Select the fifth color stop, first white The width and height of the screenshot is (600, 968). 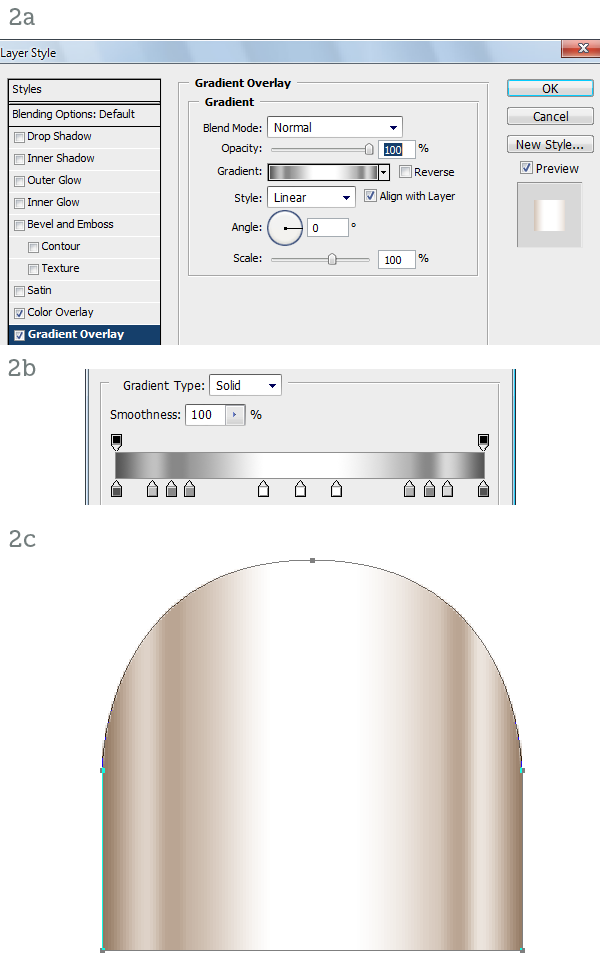[x=264, y=489]
